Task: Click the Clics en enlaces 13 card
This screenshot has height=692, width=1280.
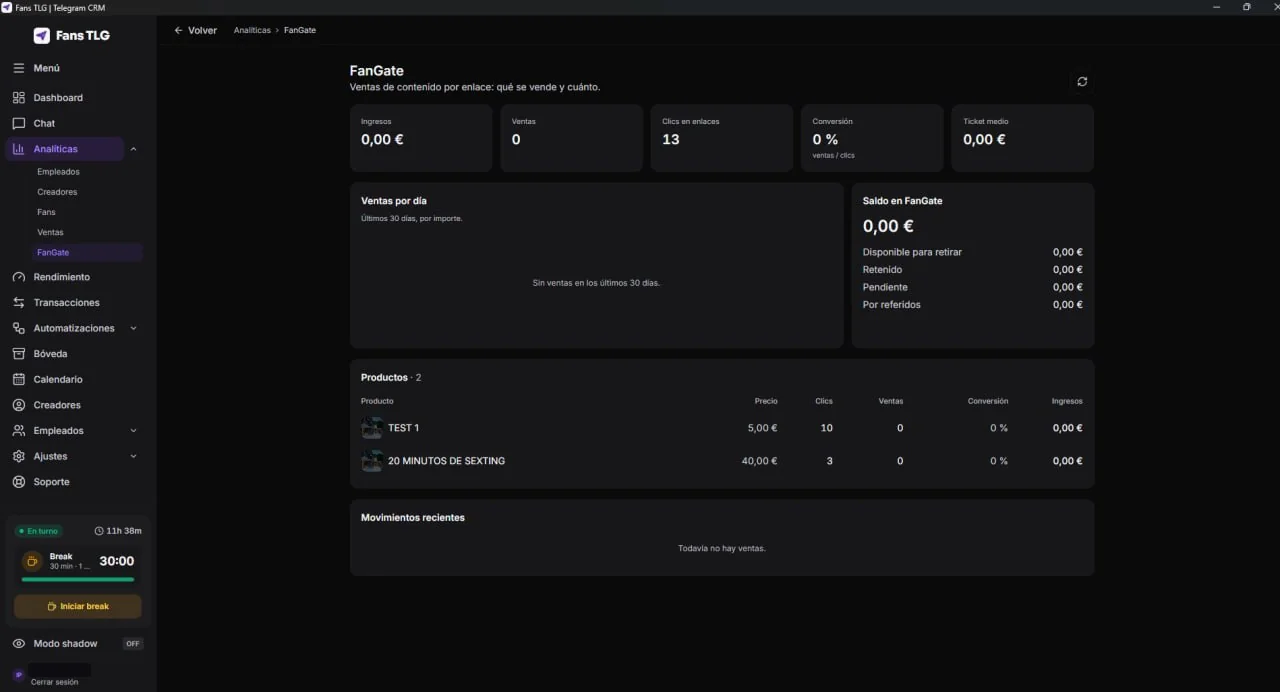Action: click(x=722, y=138)
